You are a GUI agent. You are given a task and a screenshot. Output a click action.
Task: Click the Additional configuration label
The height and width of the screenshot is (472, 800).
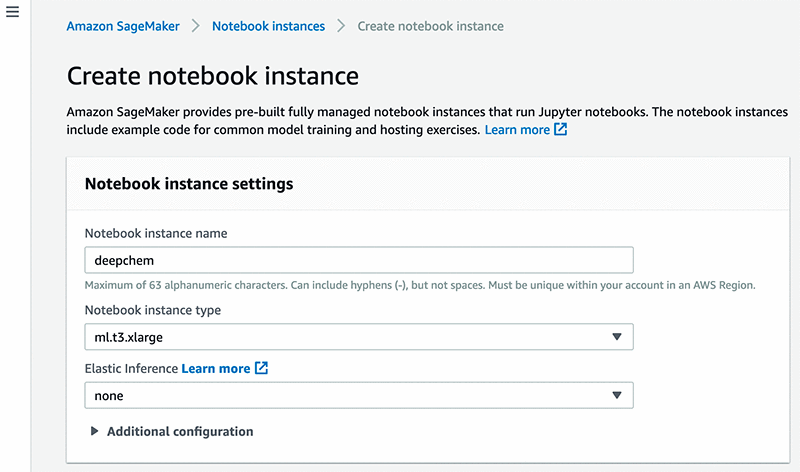[180, 432]
